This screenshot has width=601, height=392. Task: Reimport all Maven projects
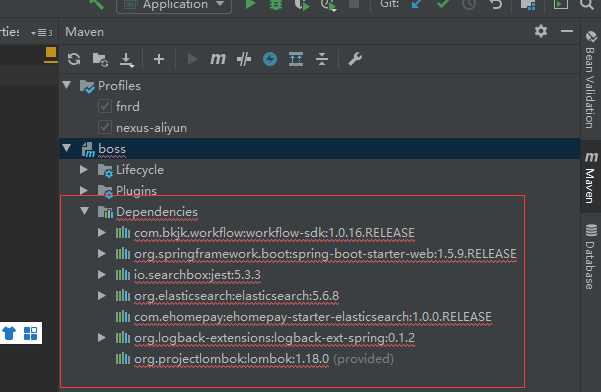[x=74, y=59]
